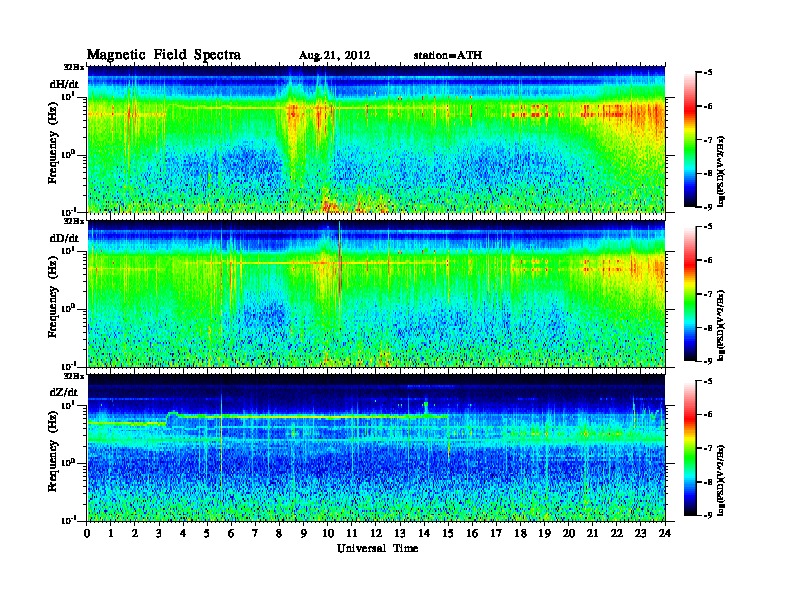Click the time axis tick label "3"
The width and height of the screenshot is (792, 612).
[159, 534]
